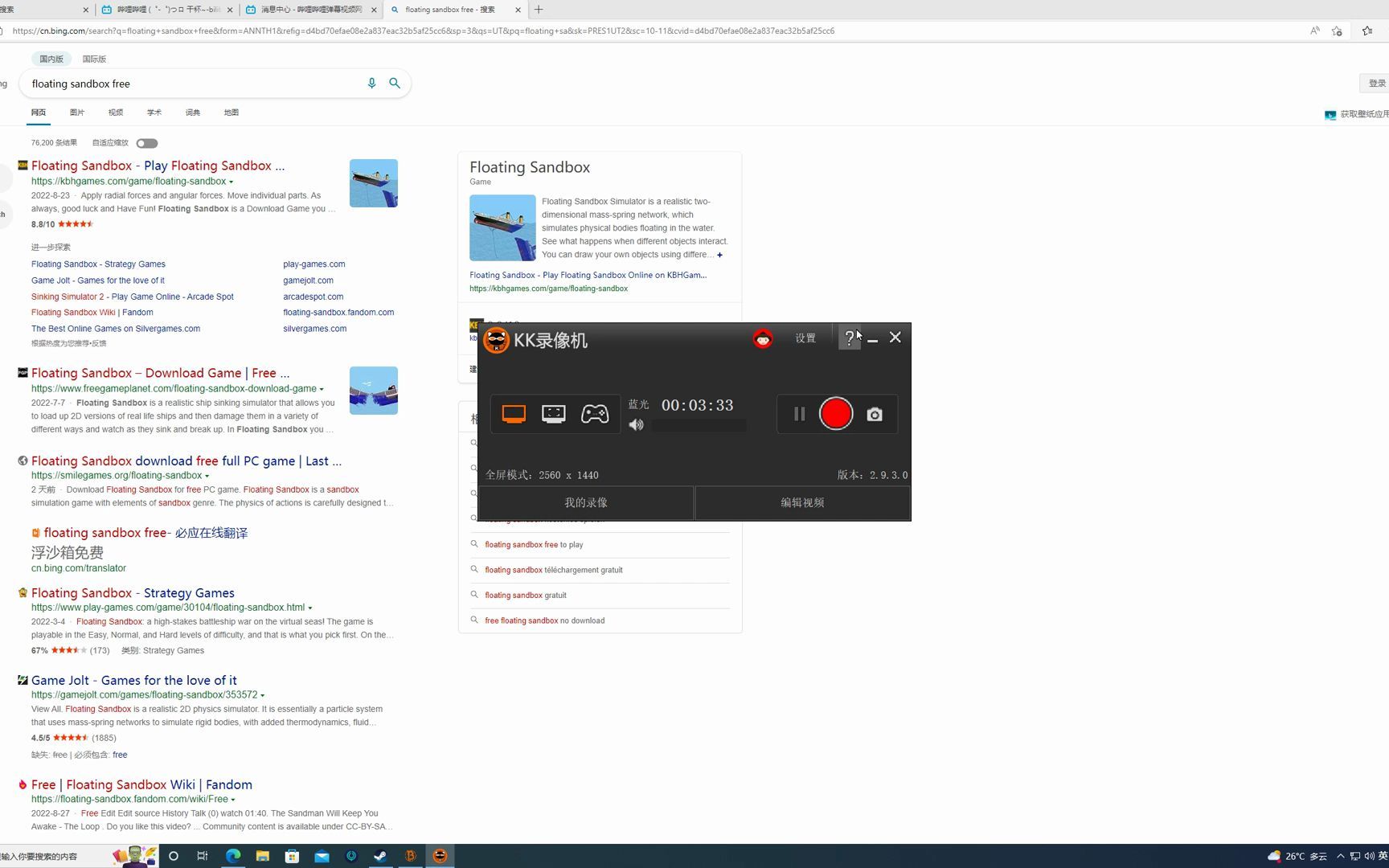The height and width of the screenshot is (868, 1389).
Task: Open Task View icon on taskbar
Action: [x=203, y=857]
